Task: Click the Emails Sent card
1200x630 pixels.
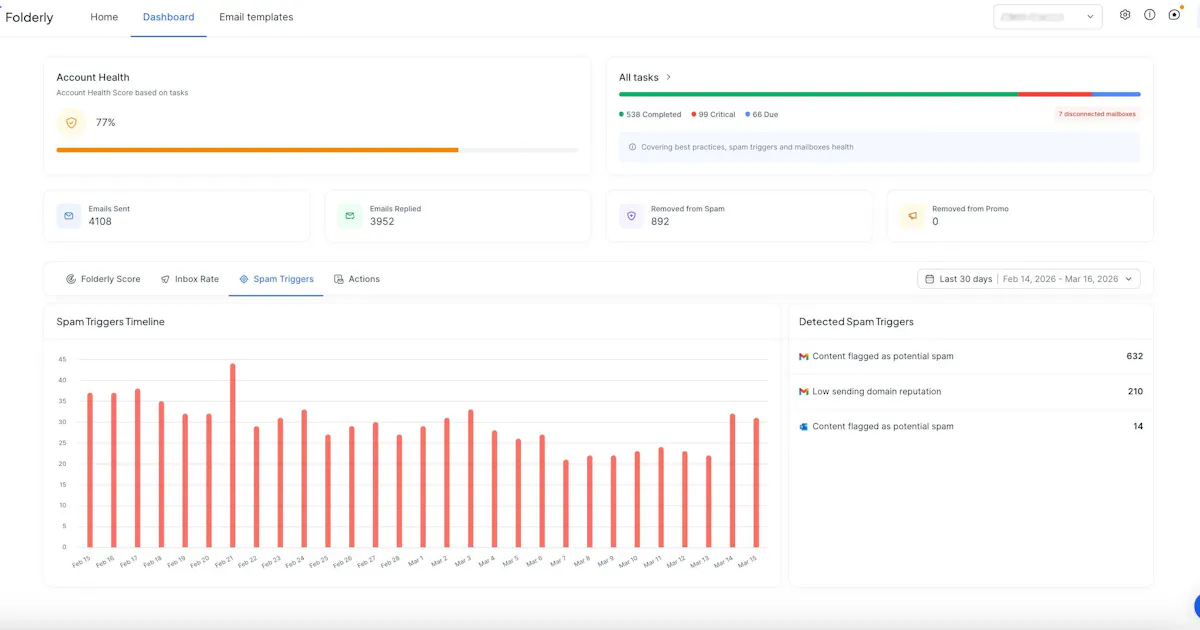Action: 176,215
